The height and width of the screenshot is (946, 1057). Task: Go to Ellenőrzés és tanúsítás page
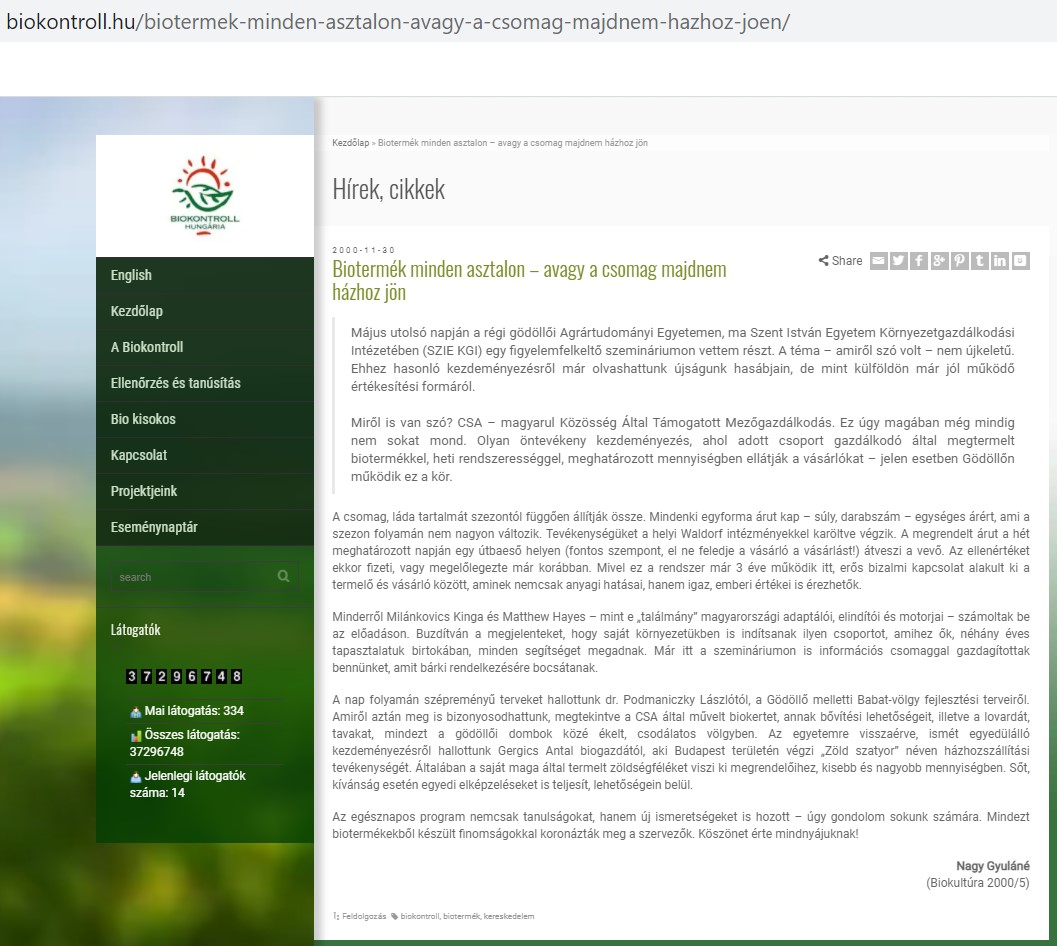175,383
